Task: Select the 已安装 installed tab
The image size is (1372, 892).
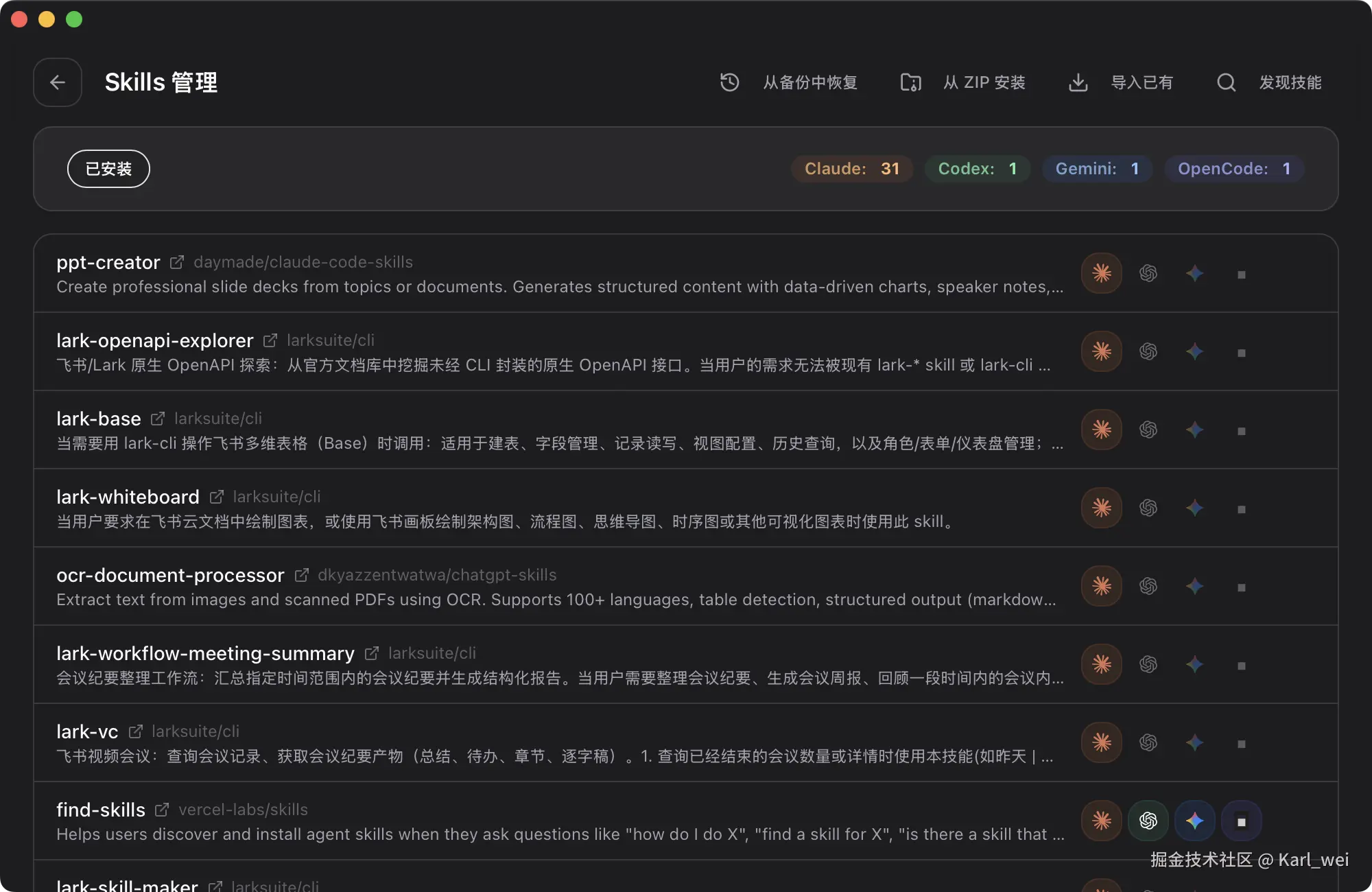Action: click(108, 169)
